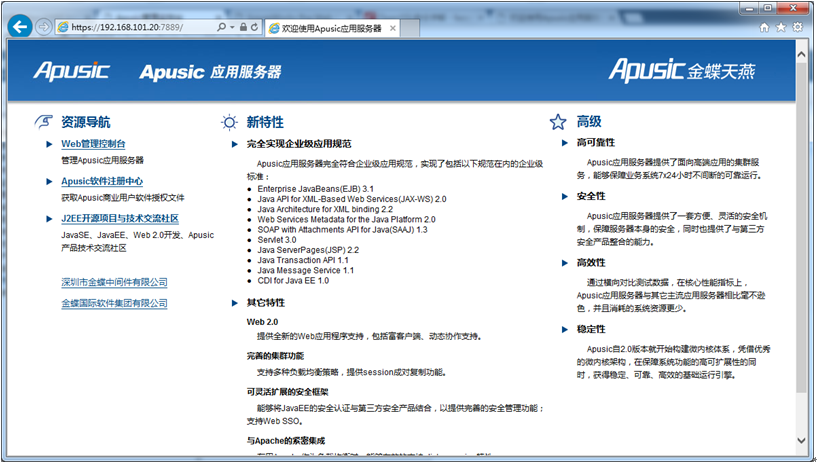Click the arrow bullet beside Apusic软件注册中心
The height and width of the screenshot is (464, 817).
click(x=49, y=182)
